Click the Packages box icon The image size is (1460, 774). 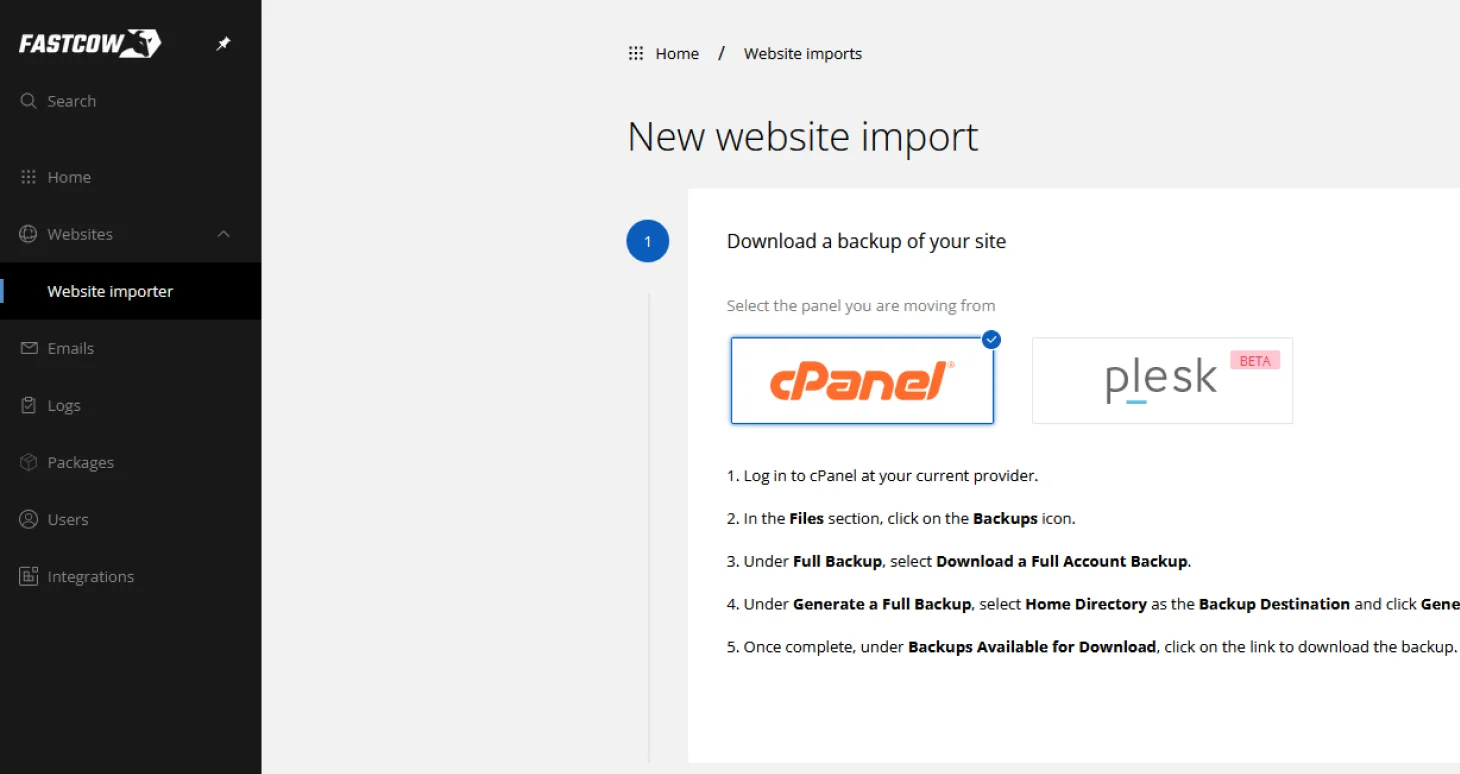tap(28, 462)
